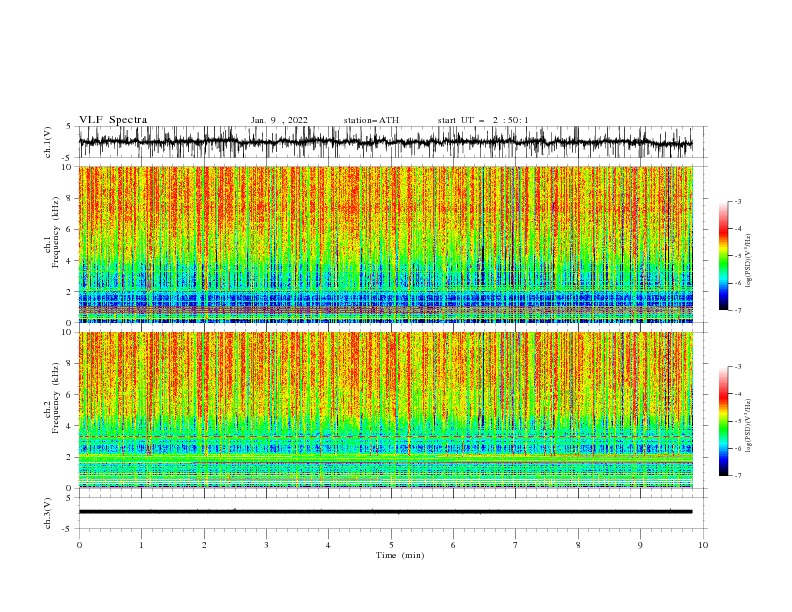Click the time axis tick label "1"

141,545
